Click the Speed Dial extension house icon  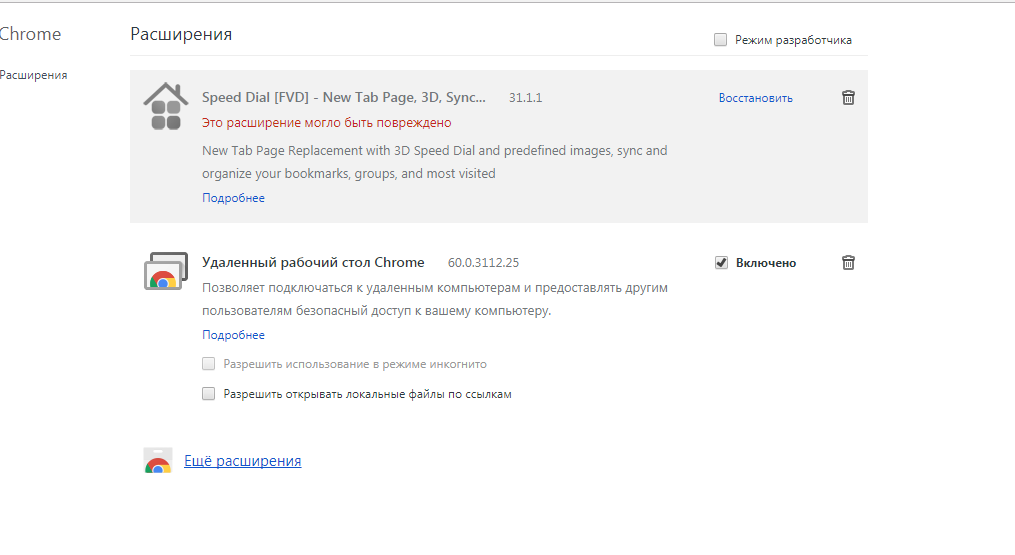coord(166,107)
